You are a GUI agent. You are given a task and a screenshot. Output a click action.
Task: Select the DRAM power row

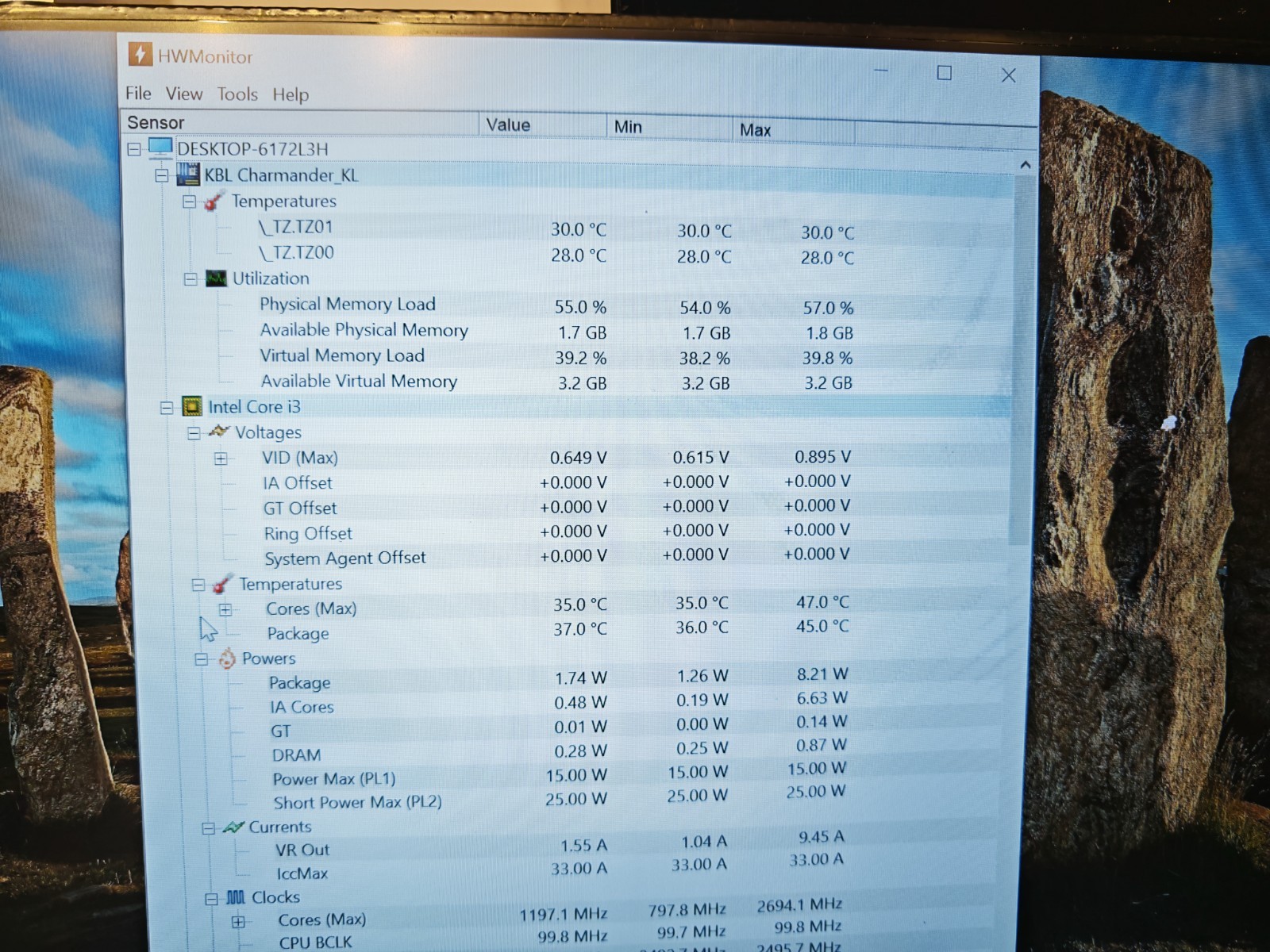tap(557, 751)
